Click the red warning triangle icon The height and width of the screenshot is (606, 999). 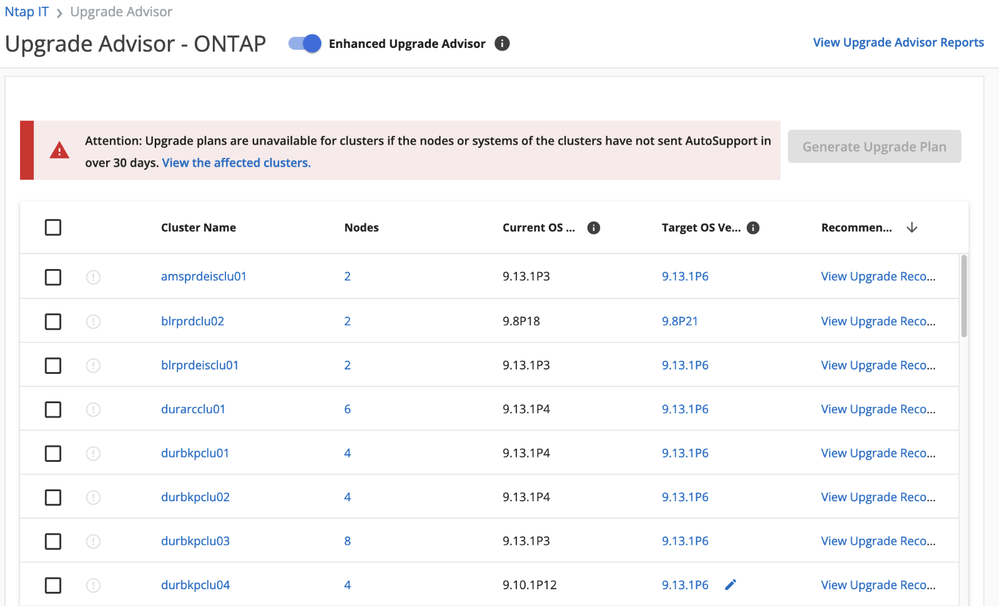tap(59, 150)
